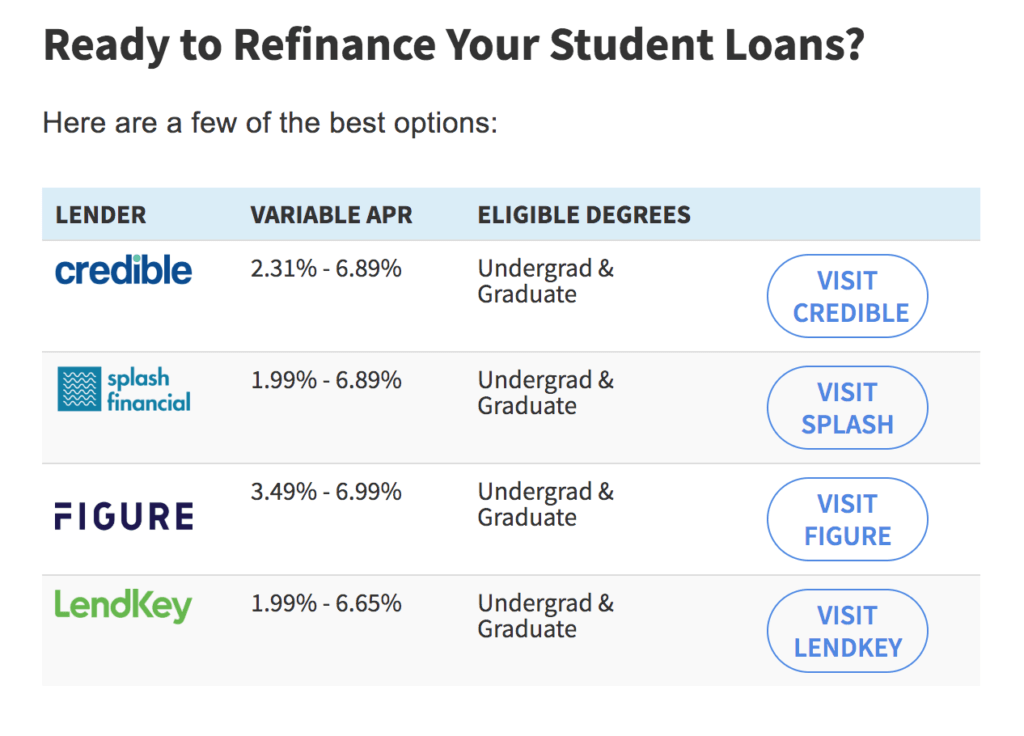This screenshot has width=1024, height=736.
Task: Click the 'splash financial' logo text
Action: [x=149, y=390]
